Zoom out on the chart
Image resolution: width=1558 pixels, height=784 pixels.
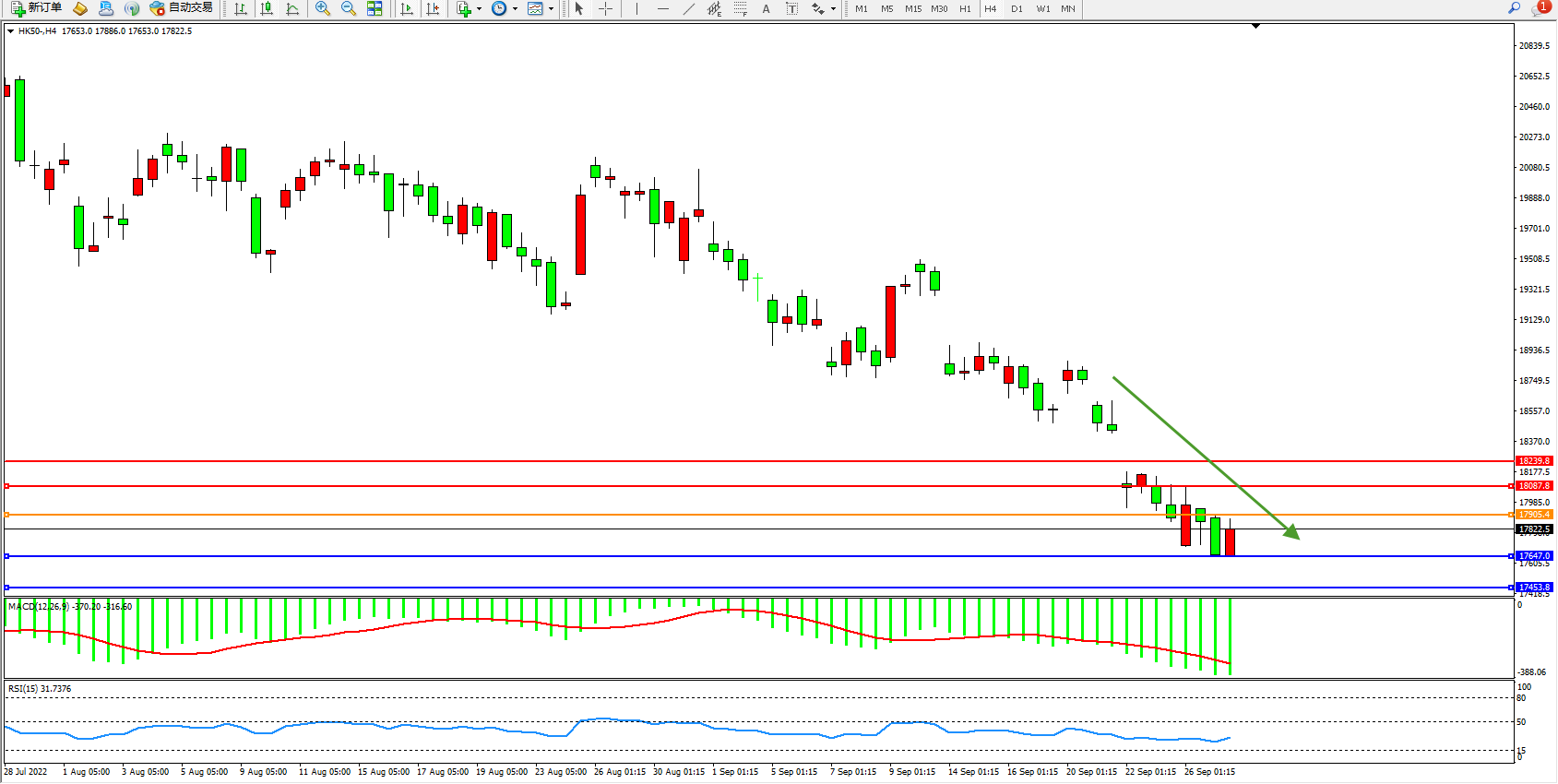coord(349,8)
